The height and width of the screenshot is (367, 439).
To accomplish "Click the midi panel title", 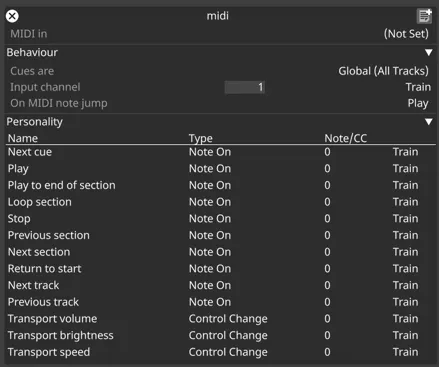I will [x=218, y=16].
